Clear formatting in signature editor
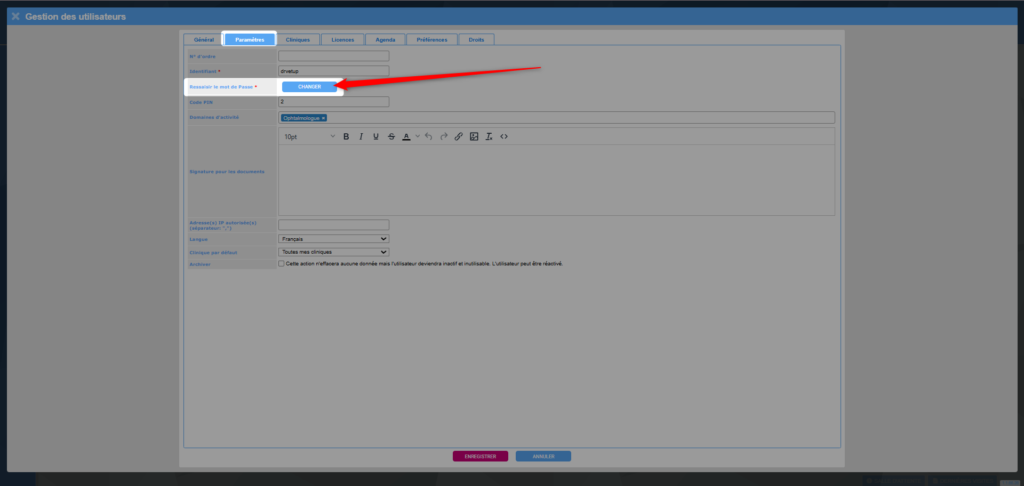The image size is (1024, 486). point(489,136)
